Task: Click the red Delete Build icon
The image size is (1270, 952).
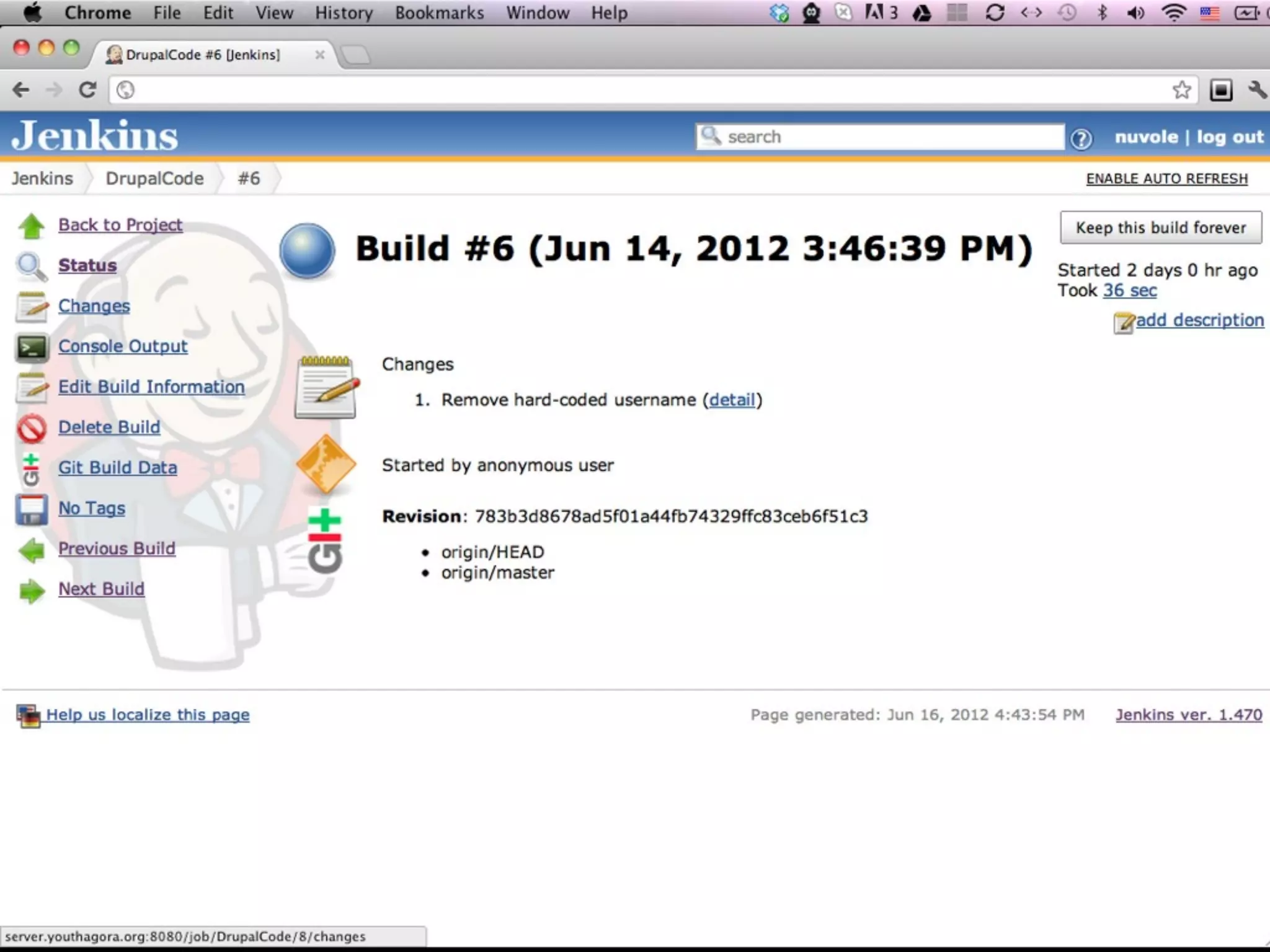Action: pos(31,428)
